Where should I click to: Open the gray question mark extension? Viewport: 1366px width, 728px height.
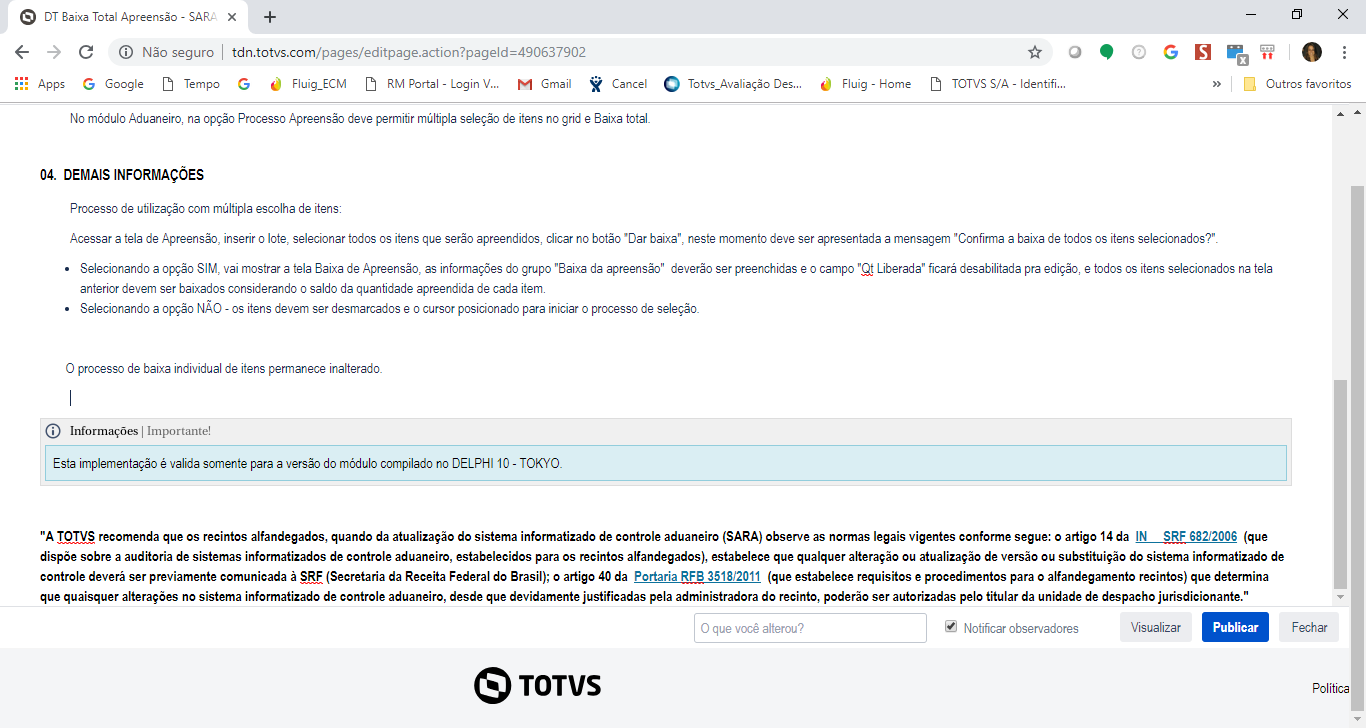[x=1139, y=52]
